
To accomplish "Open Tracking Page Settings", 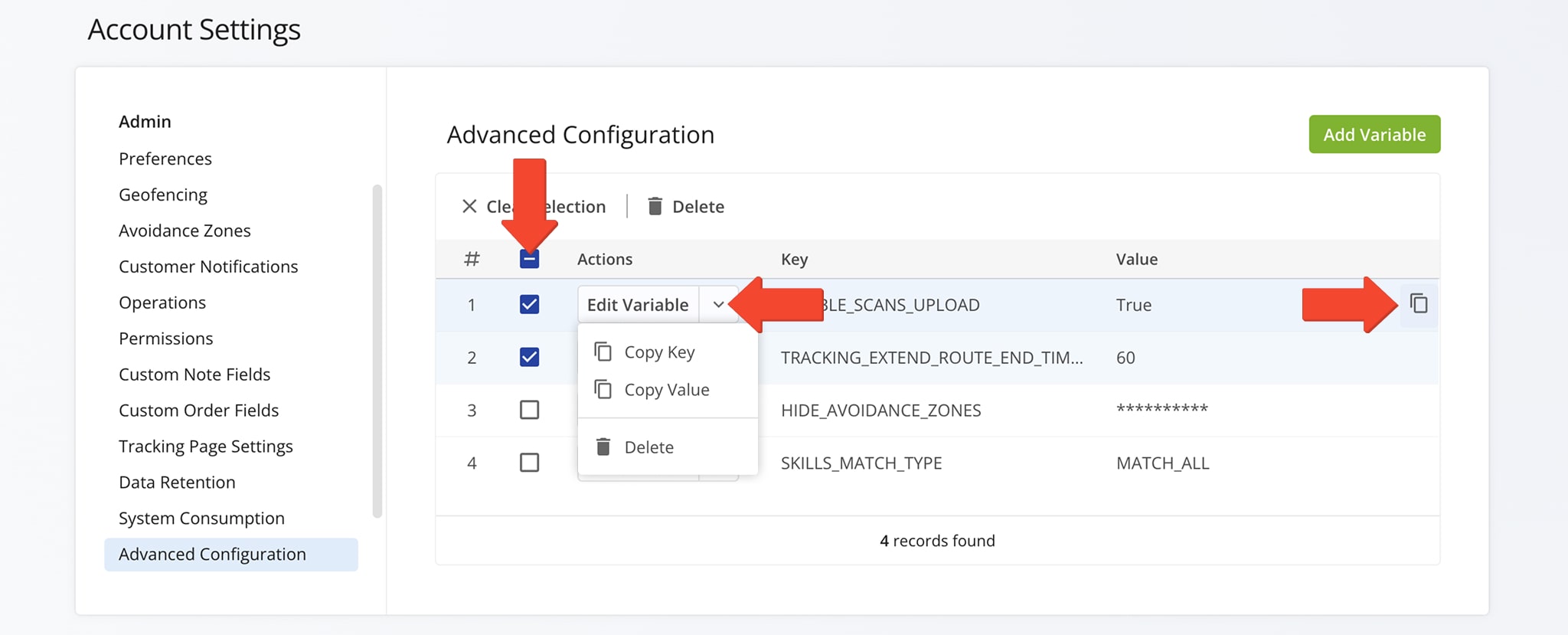I will tap(206, 447).
